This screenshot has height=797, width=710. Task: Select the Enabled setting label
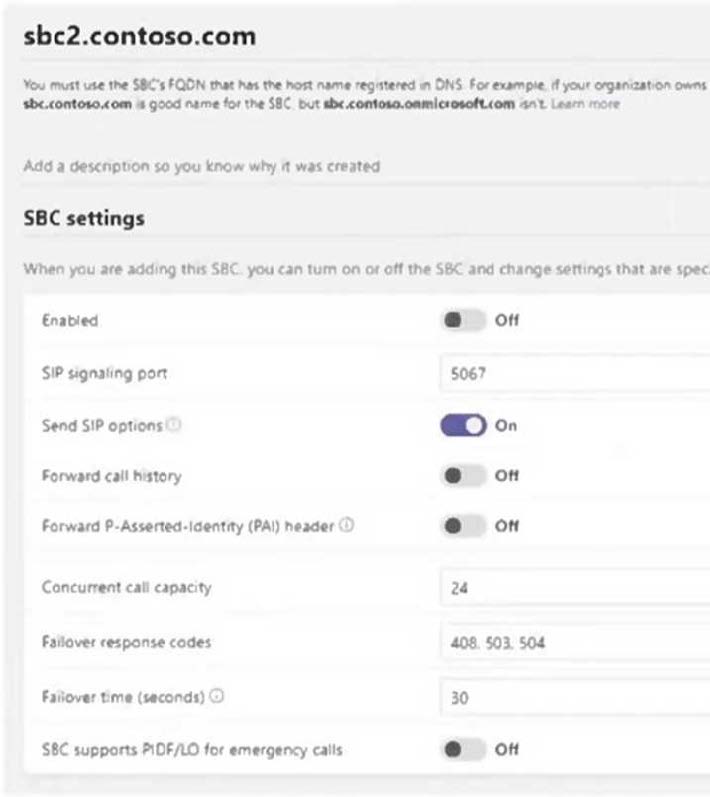point(70,321)
